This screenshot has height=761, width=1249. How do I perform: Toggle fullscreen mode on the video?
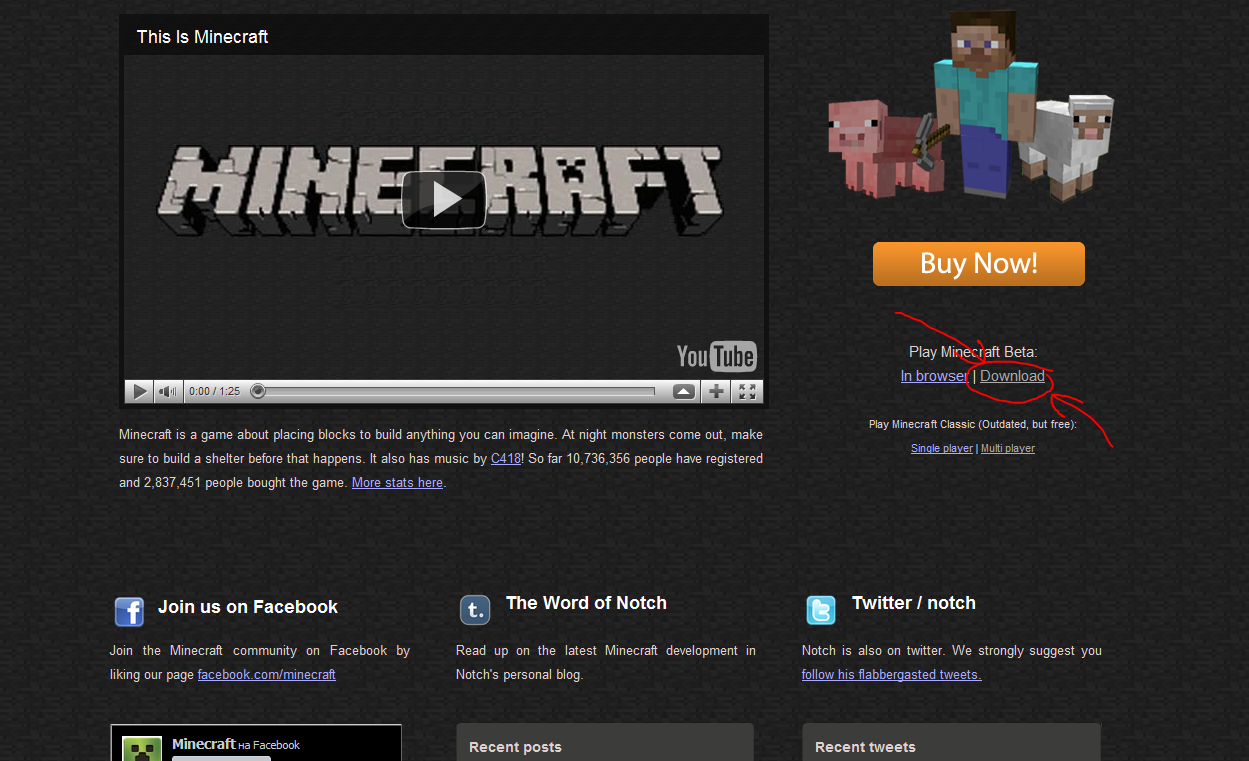[x=747, y=391]
